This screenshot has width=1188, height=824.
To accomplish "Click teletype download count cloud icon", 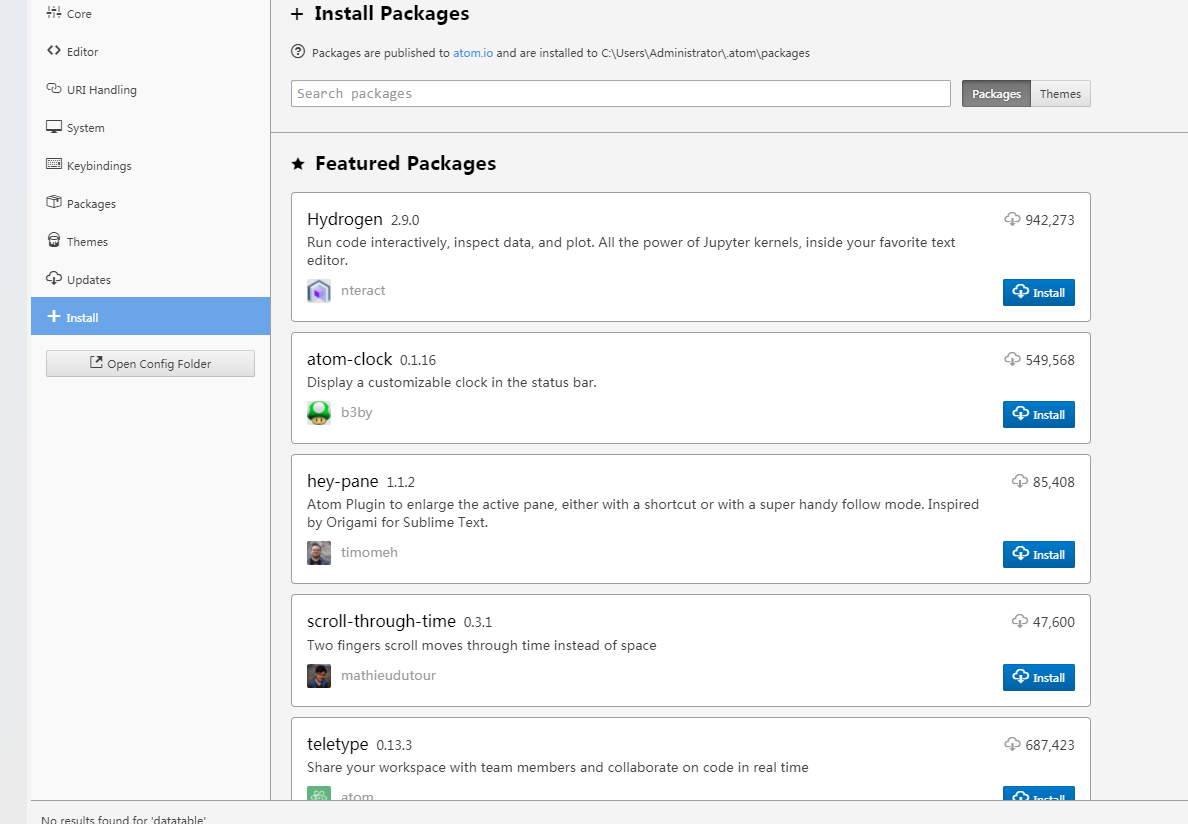I will tap(1012, 744).
